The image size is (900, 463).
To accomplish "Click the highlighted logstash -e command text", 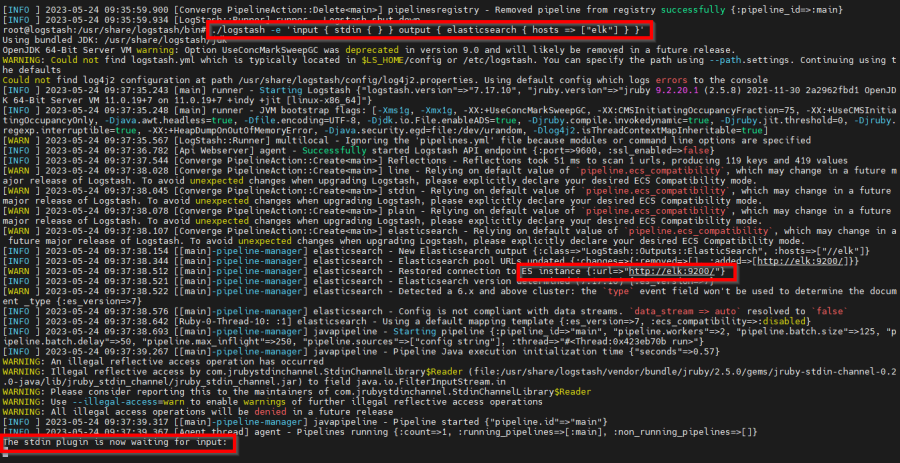I will 421,31.
